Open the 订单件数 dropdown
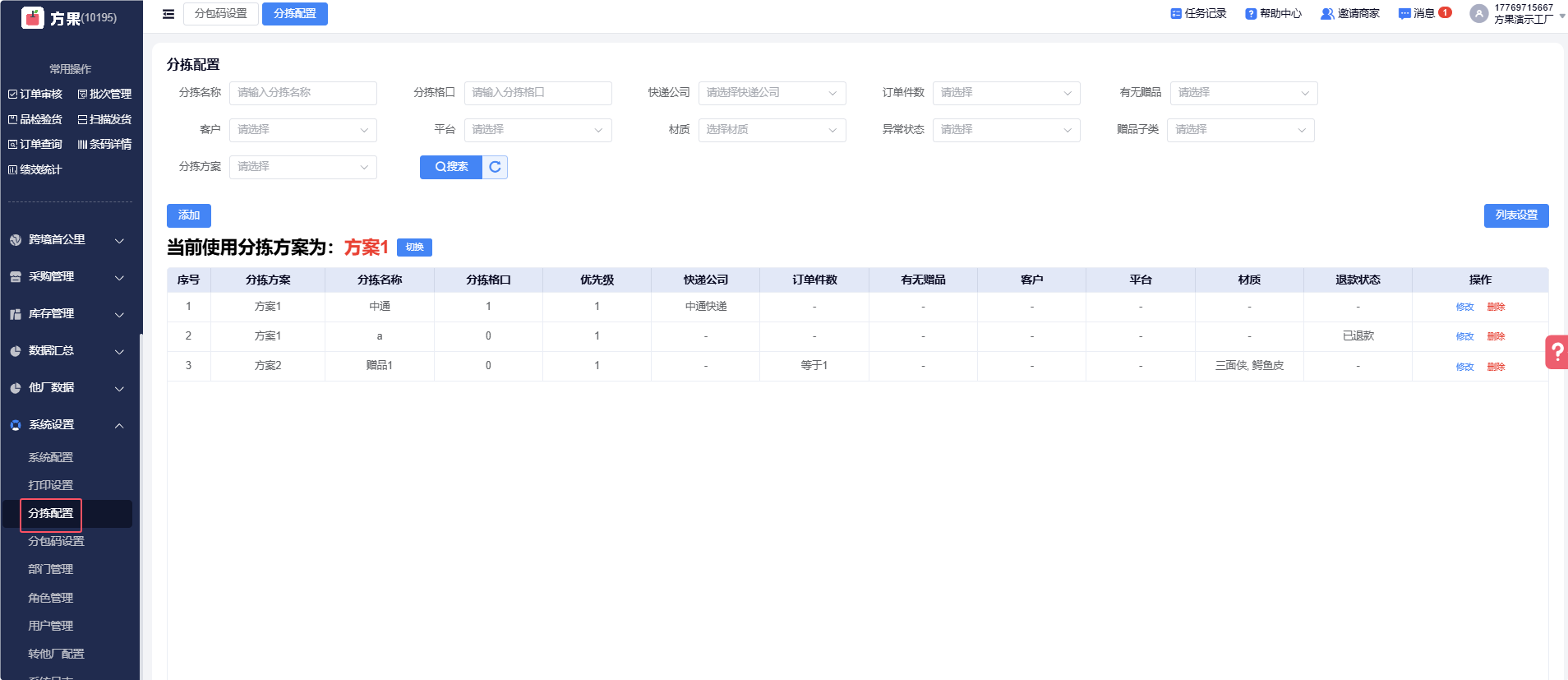1568x680 pixels. [1006, 93]
